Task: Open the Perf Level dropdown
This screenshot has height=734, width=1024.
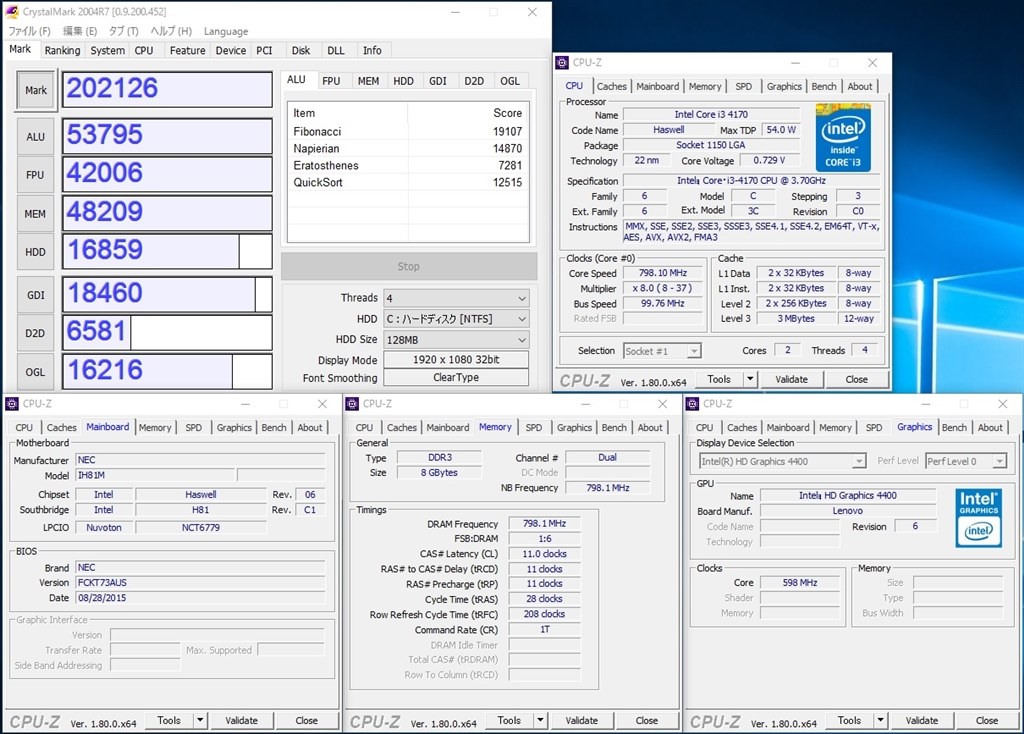Action: (x=966, y=461)
